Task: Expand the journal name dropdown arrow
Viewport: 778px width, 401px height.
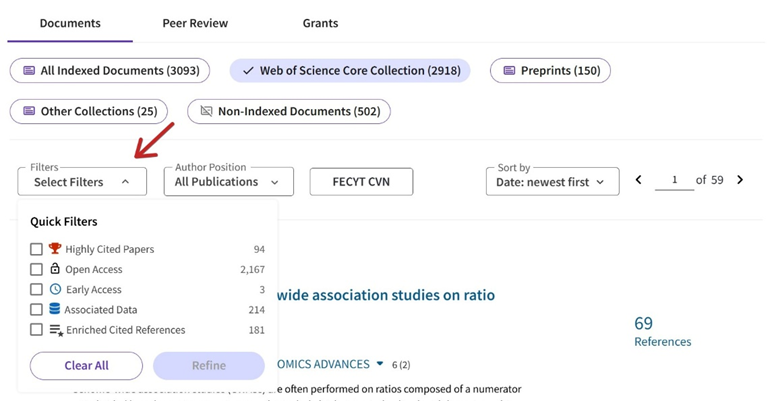Action: (380, 364)
